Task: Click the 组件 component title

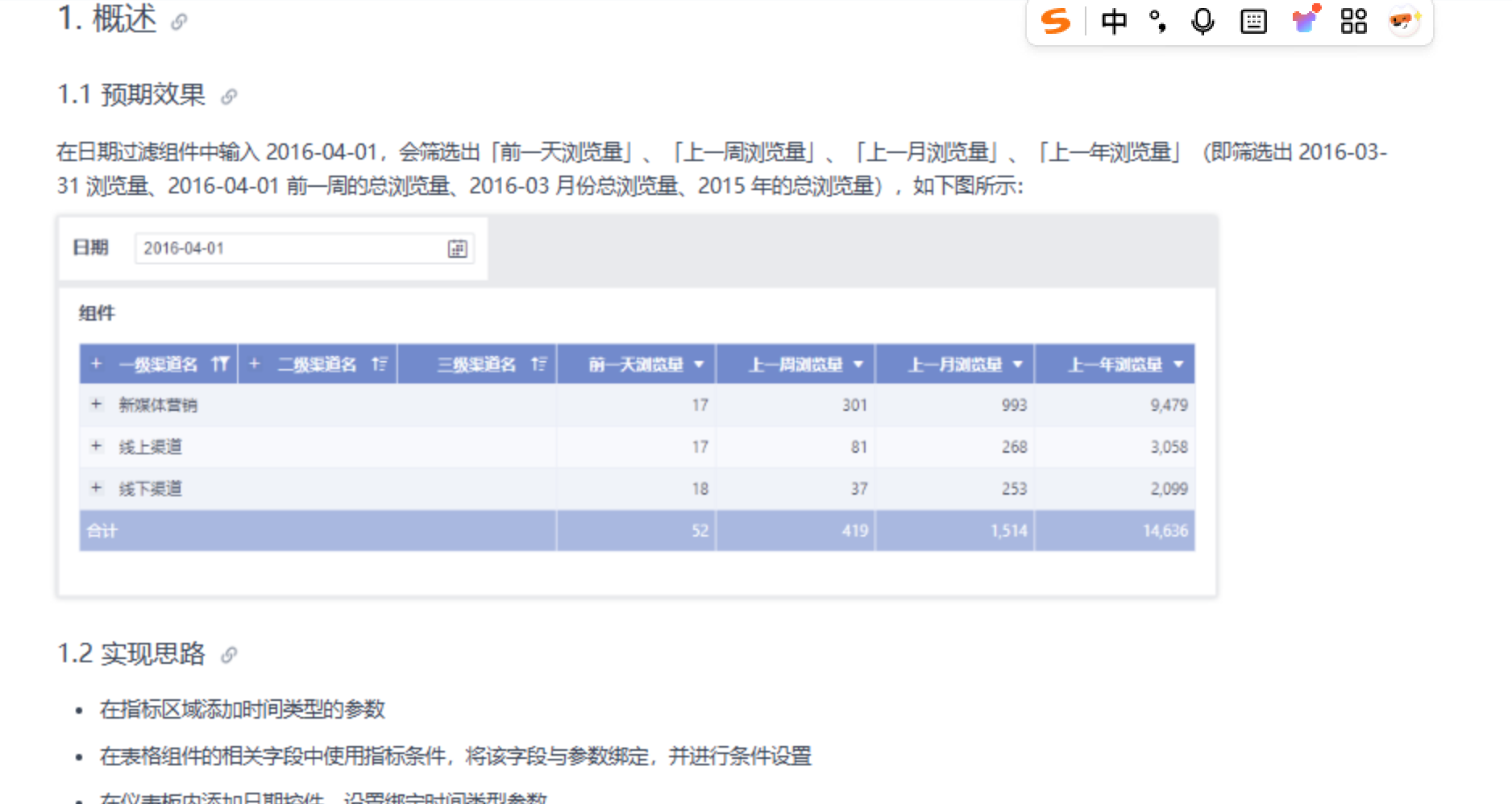Action: (97, 313)
